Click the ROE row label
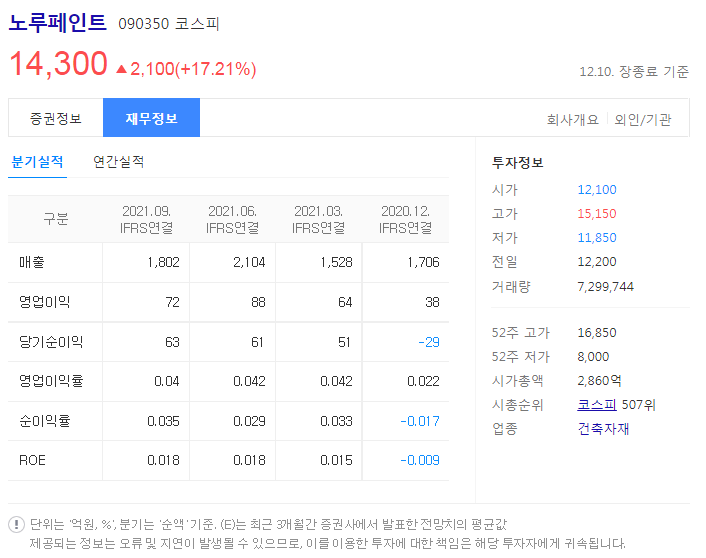 click(32, 460)
